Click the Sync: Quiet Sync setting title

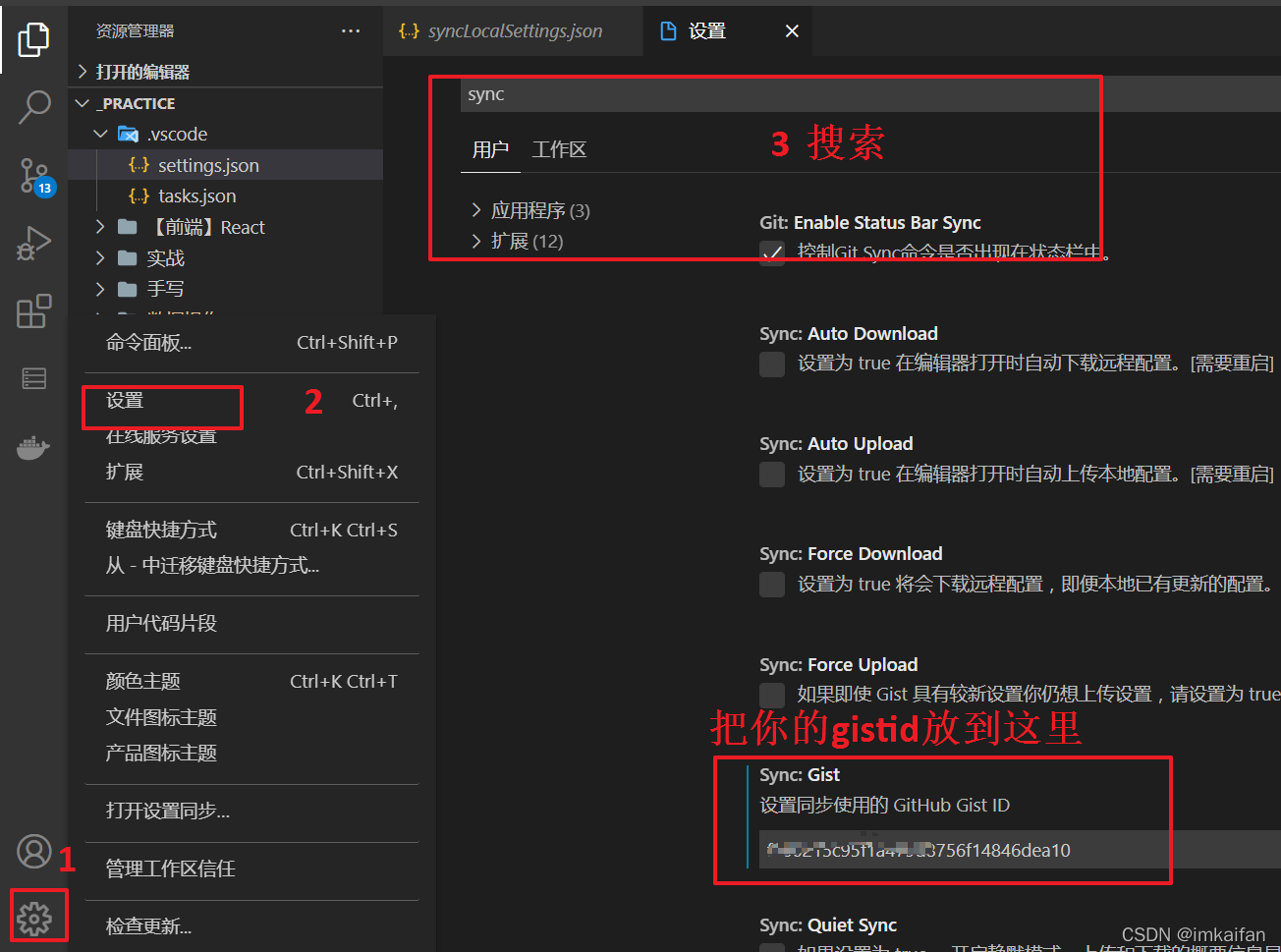pyautogui.click(x=828, y=925)
